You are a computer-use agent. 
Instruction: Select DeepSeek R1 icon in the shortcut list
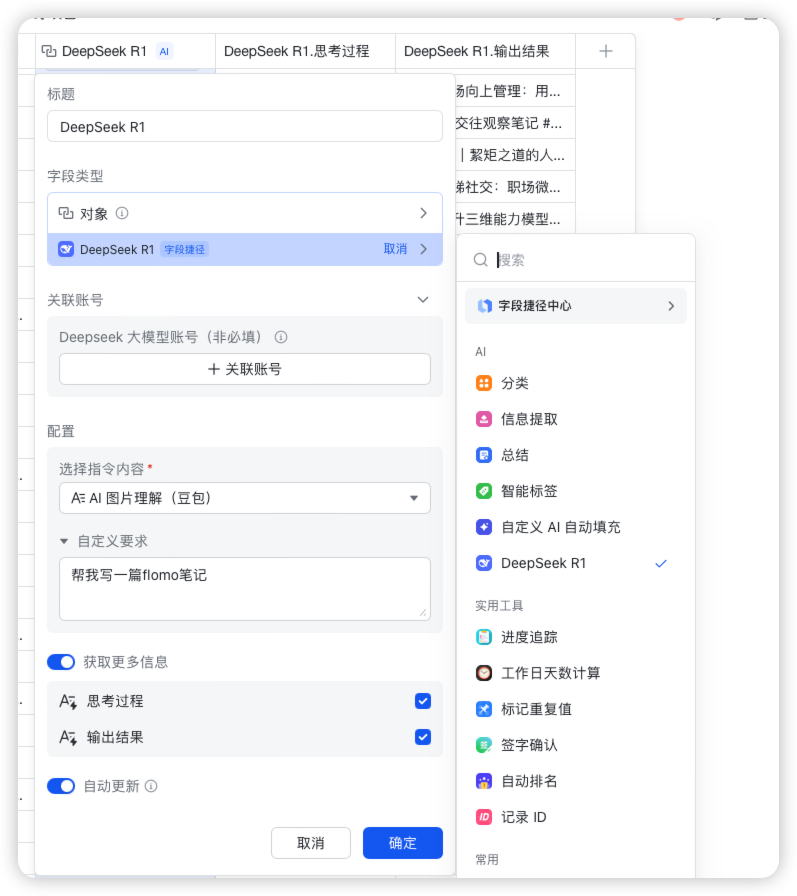pyautogui.click(x=483, y=563)
